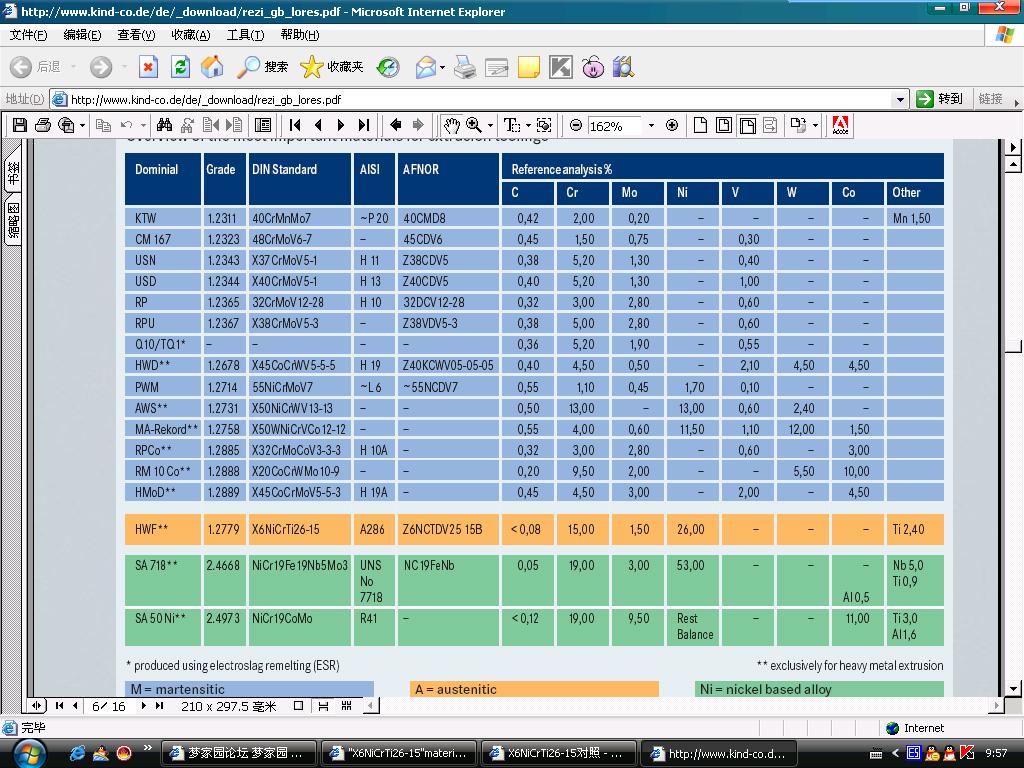Click the vertical scrollbar thumb
Viewport: 1024px width, 768px height.
point(1013,345)
